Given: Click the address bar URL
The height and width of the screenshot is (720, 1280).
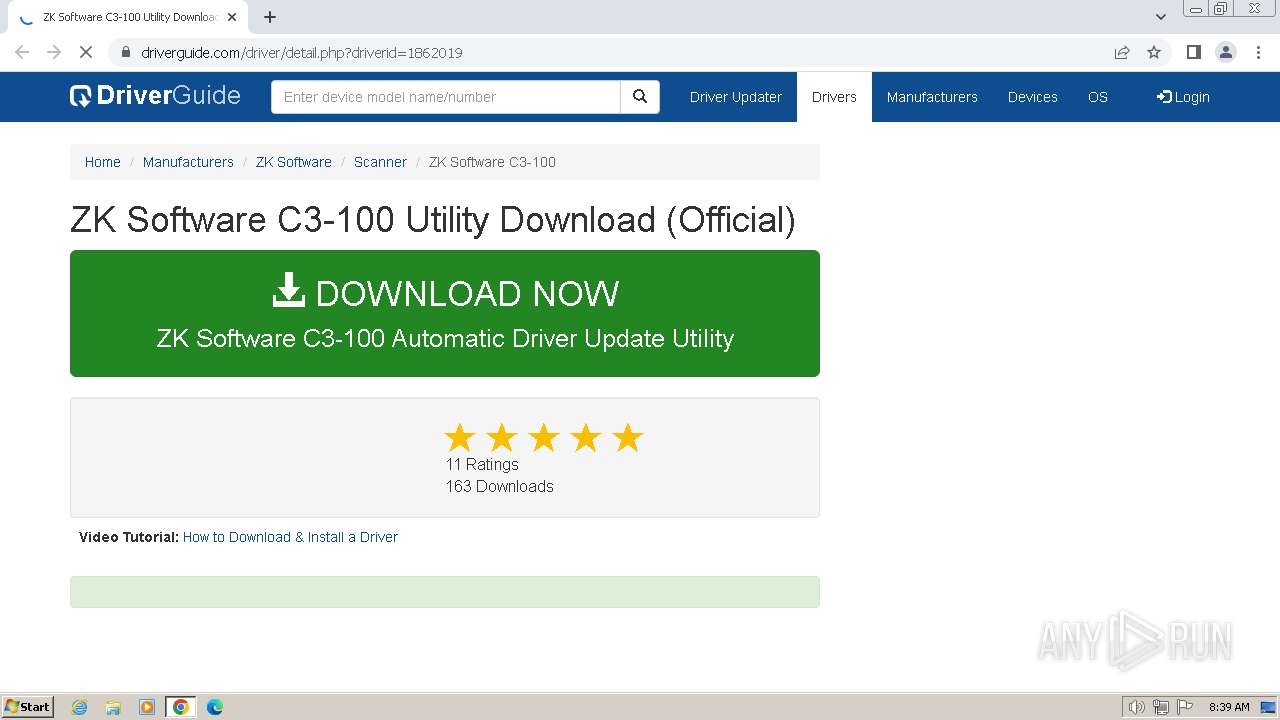Looking at the screenshot, I should click(x=302, y=53).
